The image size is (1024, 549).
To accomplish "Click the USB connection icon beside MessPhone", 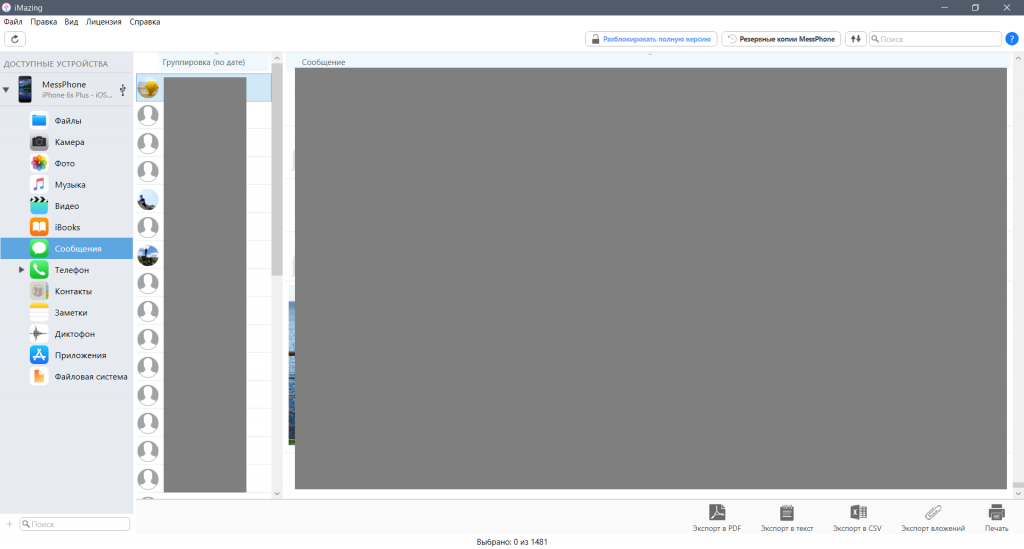I will (122, 89).
